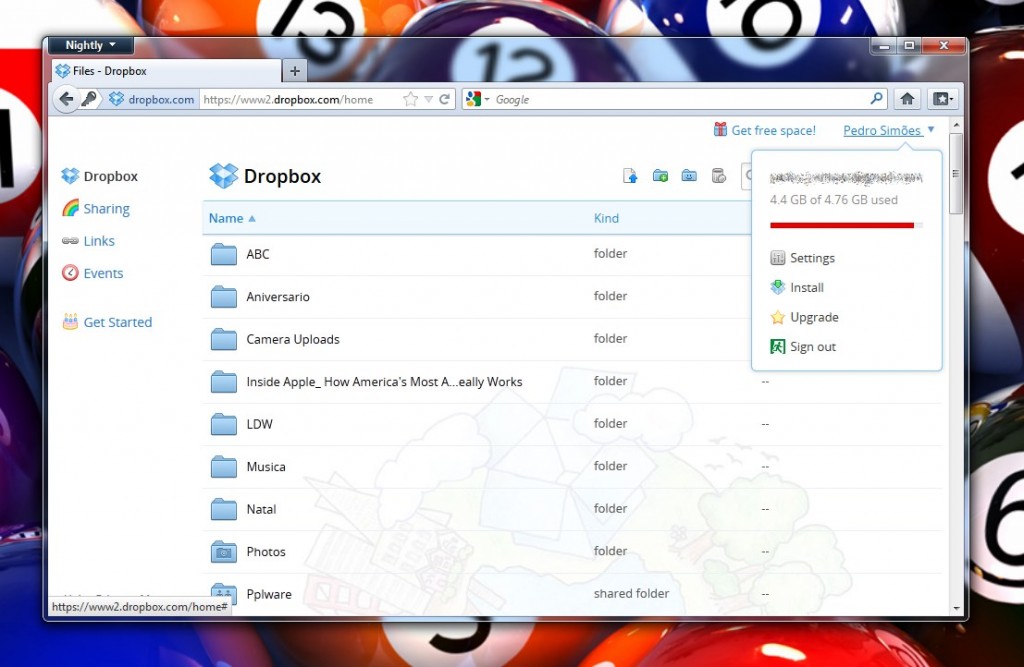Click the Google search engine icon
The height and width of the screenshot is (667, 1024).
pyautogui.click(x=473, y=99)
